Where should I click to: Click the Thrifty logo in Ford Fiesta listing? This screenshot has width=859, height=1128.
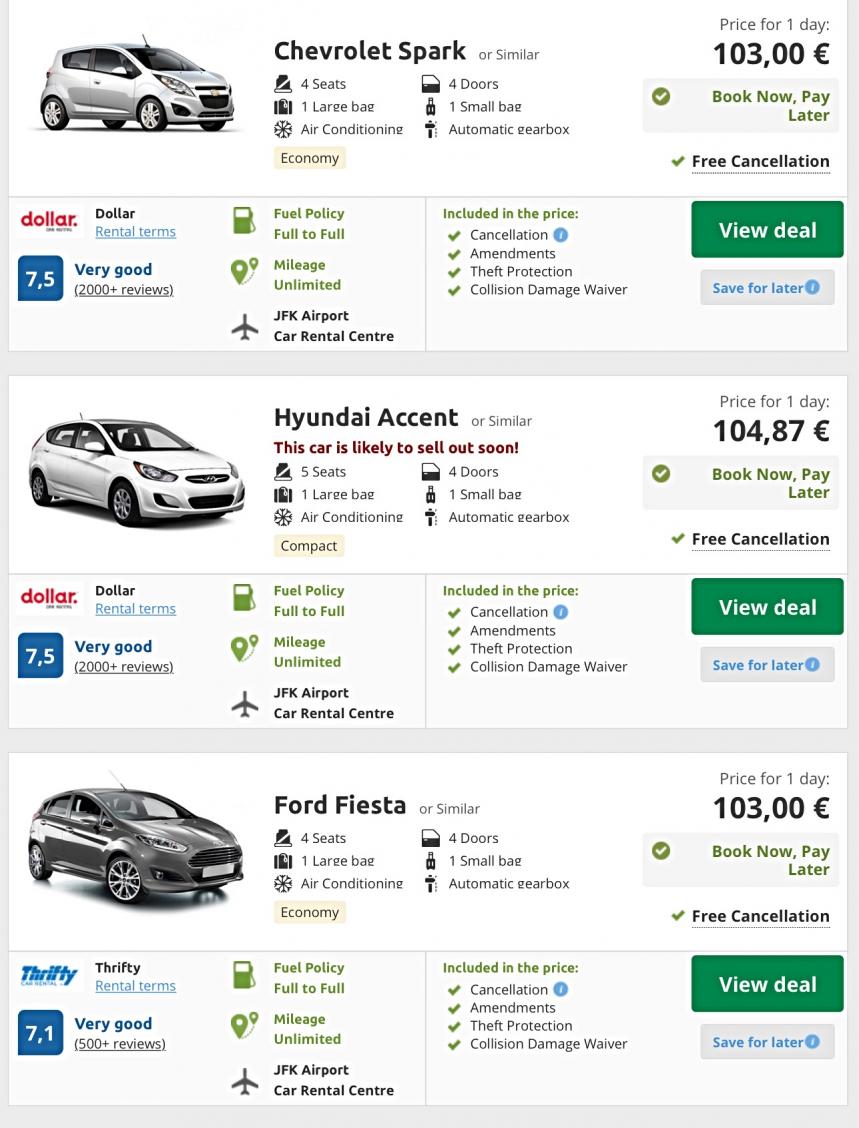tap(49, 975)
